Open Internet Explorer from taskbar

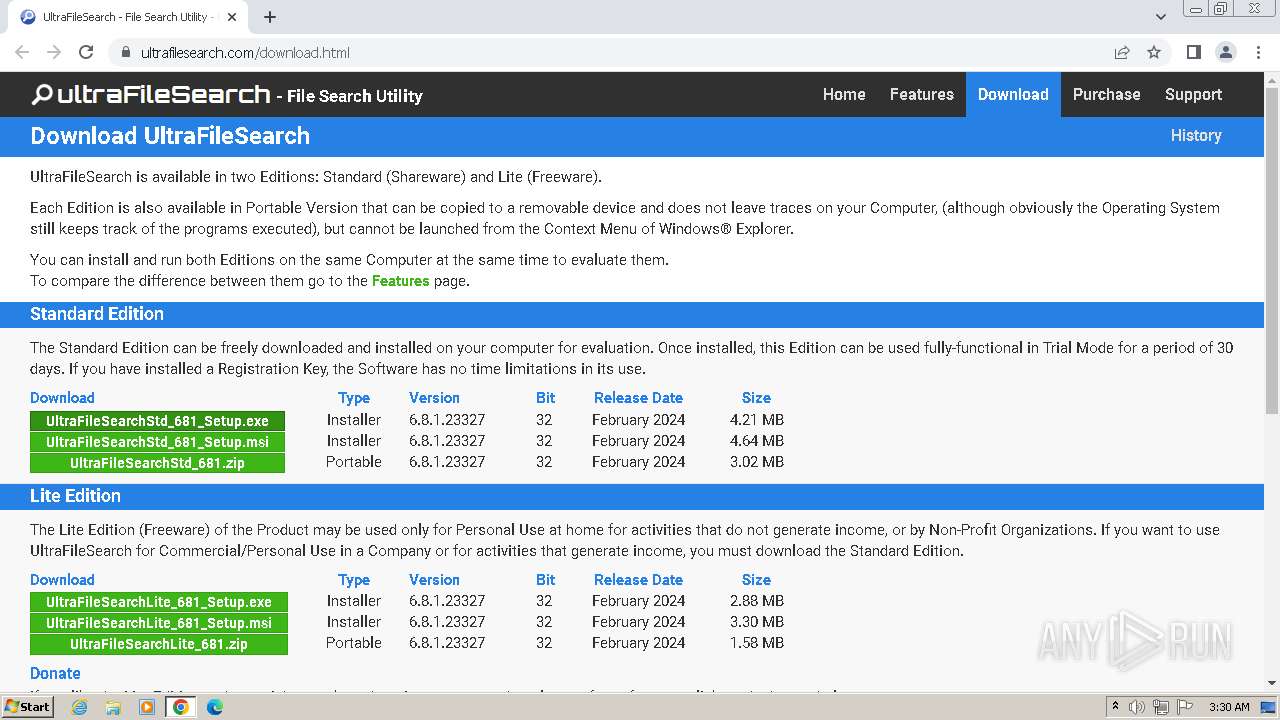(79, 707)
